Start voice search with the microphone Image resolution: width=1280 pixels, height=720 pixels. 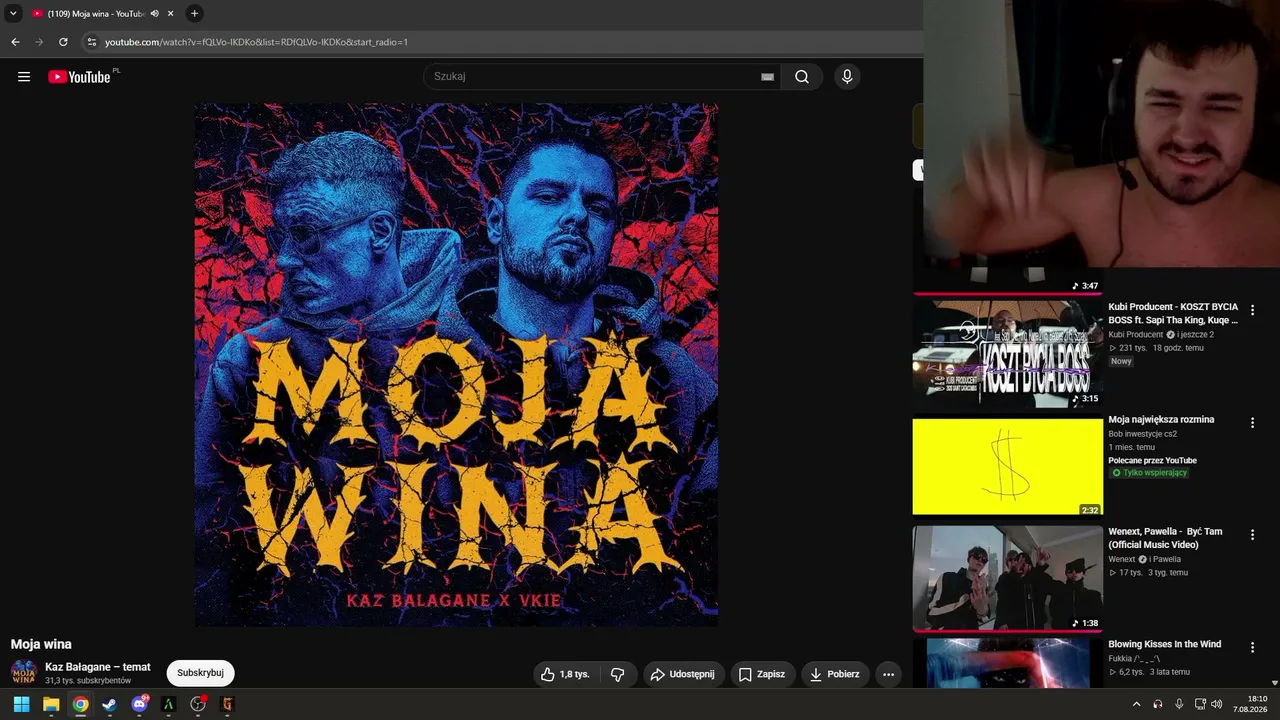[x=847, y=77]
